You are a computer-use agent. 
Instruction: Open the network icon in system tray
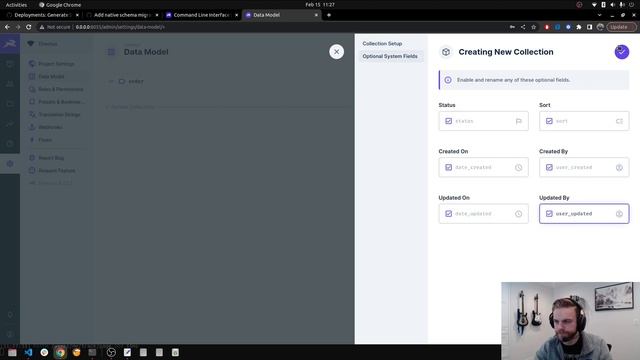[594, 5]
